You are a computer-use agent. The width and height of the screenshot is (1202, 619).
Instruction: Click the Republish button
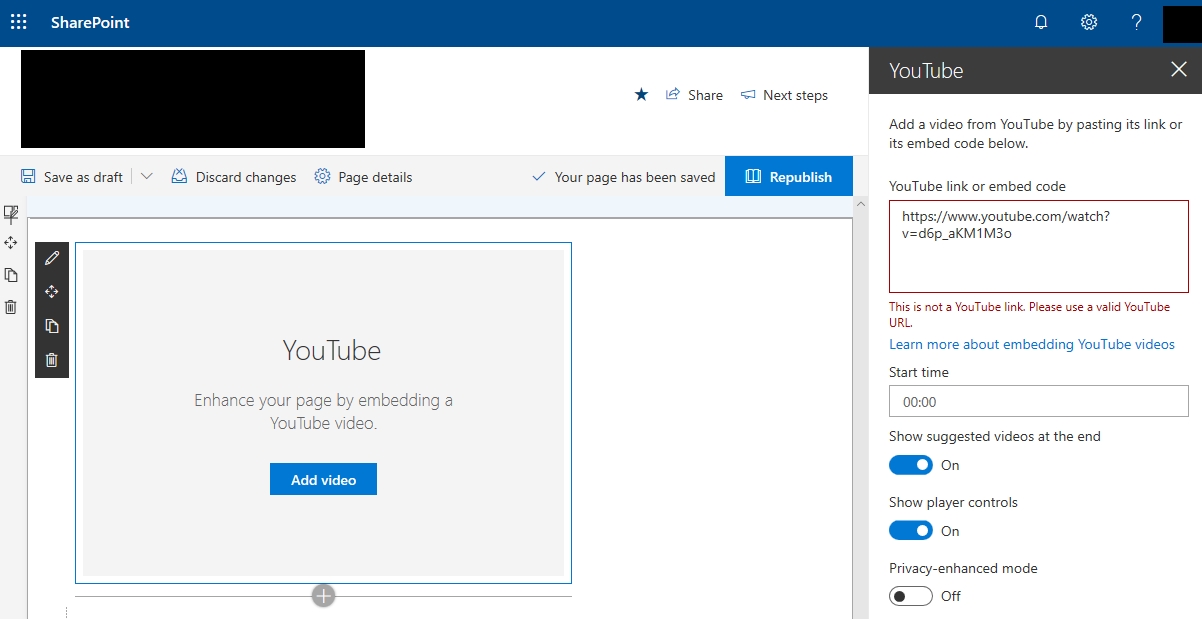coord(789,176)
